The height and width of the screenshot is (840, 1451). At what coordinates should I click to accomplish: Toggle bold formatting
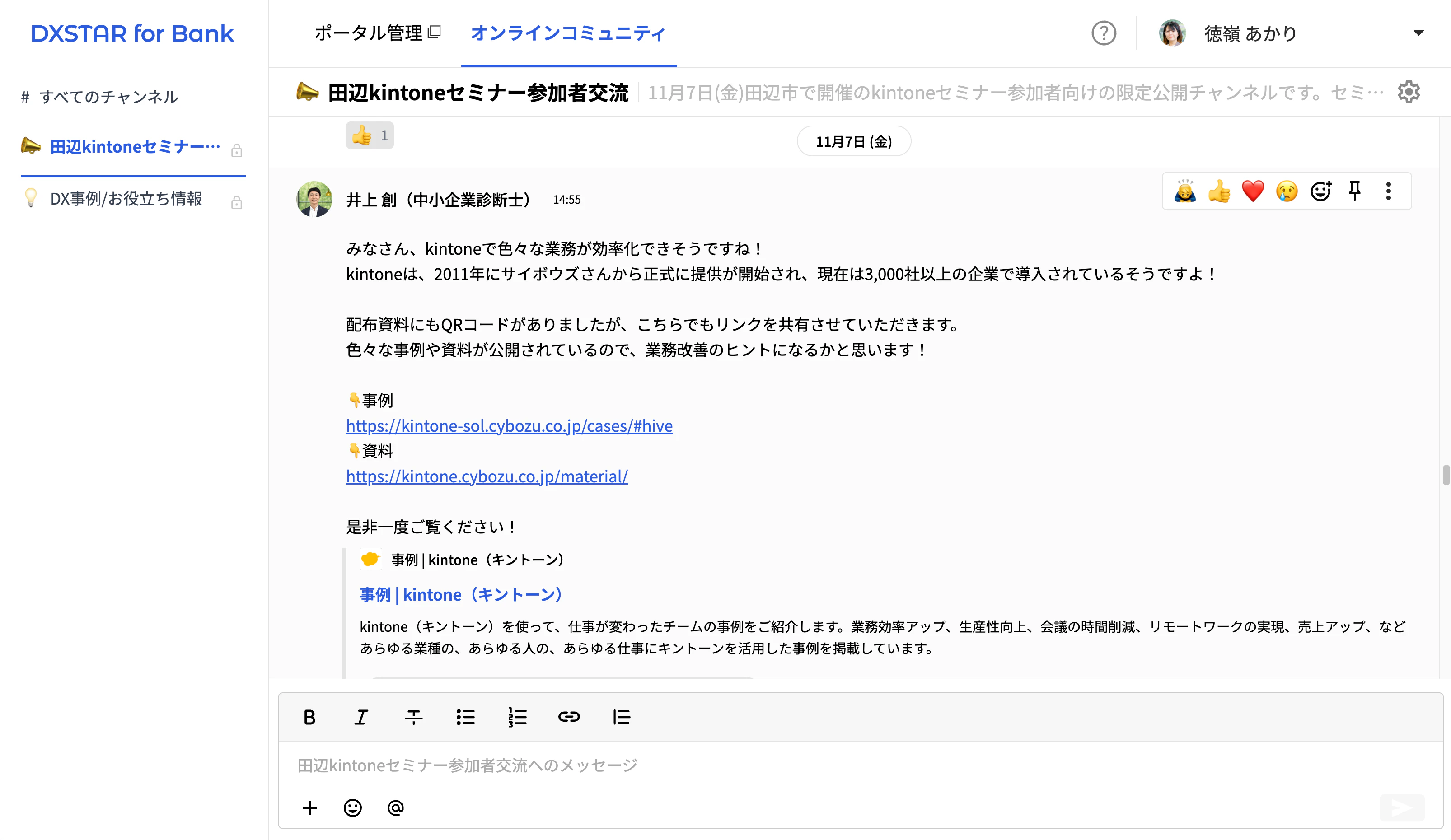coord(309,717)
